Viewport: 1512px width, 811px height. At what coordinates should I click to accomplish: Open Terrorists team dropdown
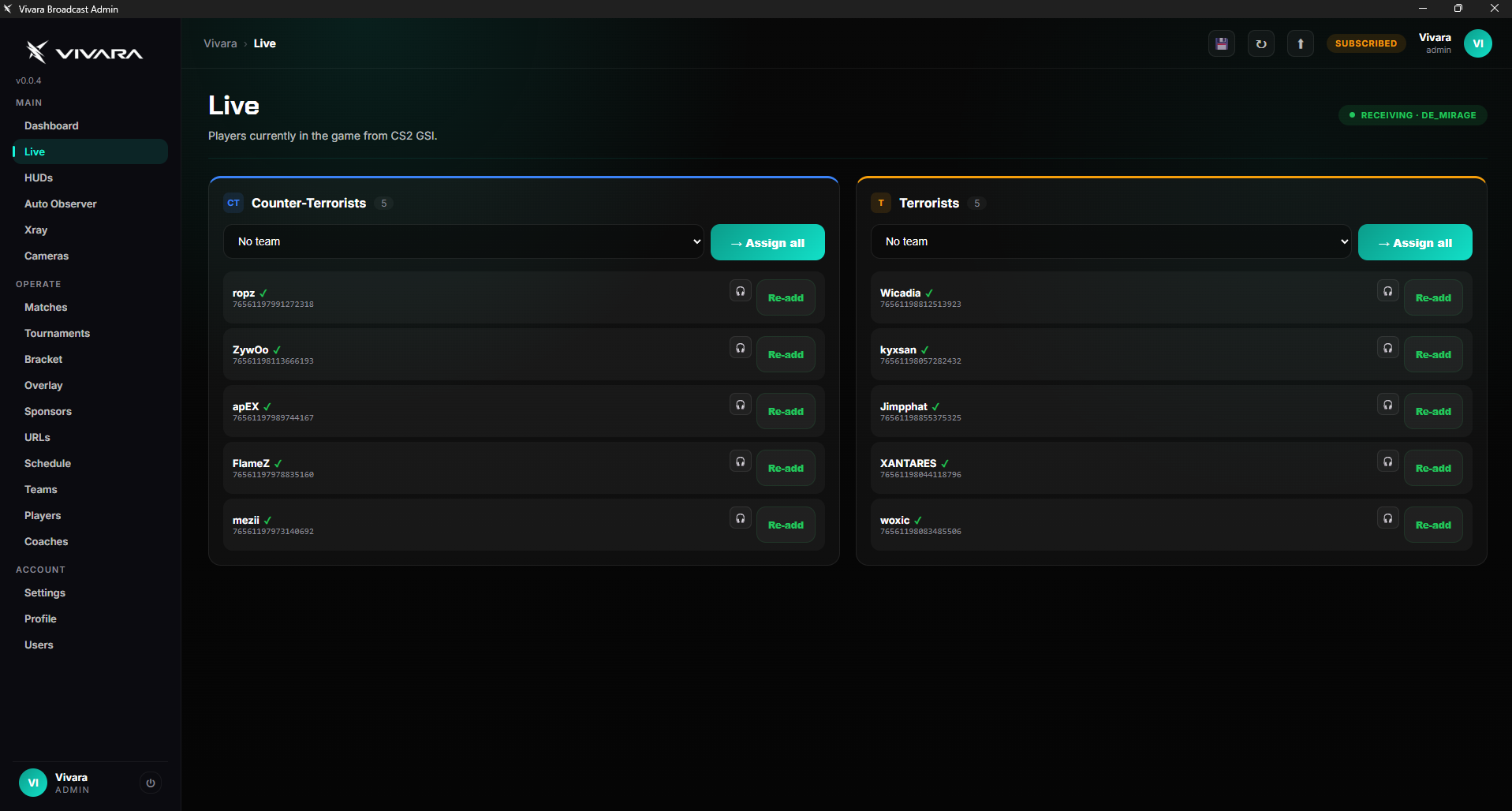click(1111, 241)
